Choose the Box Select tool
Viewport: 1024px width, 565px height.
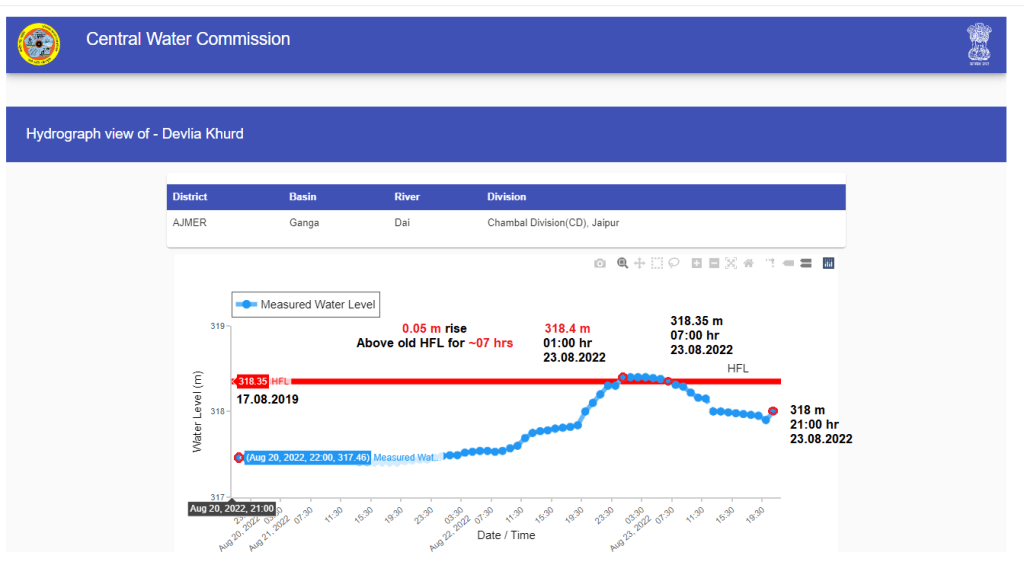point(657,263)
